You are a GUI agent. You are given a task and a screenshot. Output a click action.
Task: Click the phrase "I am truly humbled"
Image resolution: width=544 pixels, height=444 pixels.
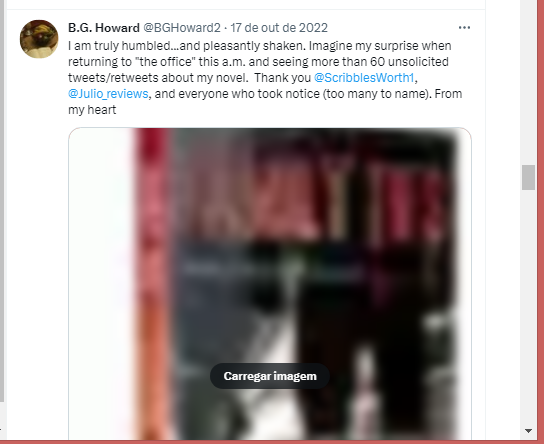[x=119, y=46]
